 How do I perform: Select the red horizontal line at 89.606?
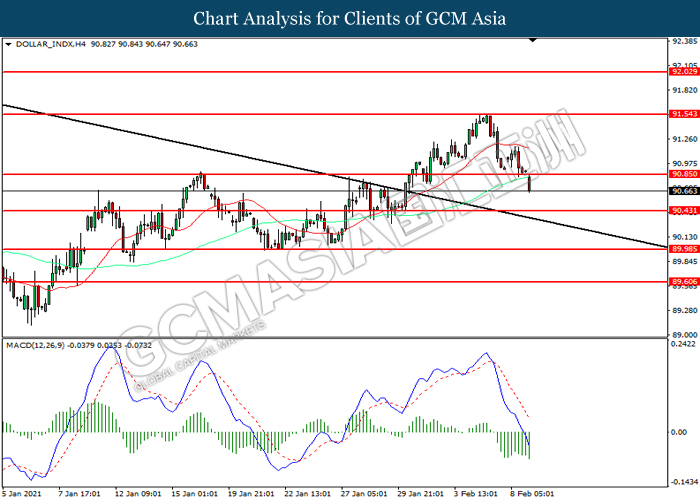(335, 282)
